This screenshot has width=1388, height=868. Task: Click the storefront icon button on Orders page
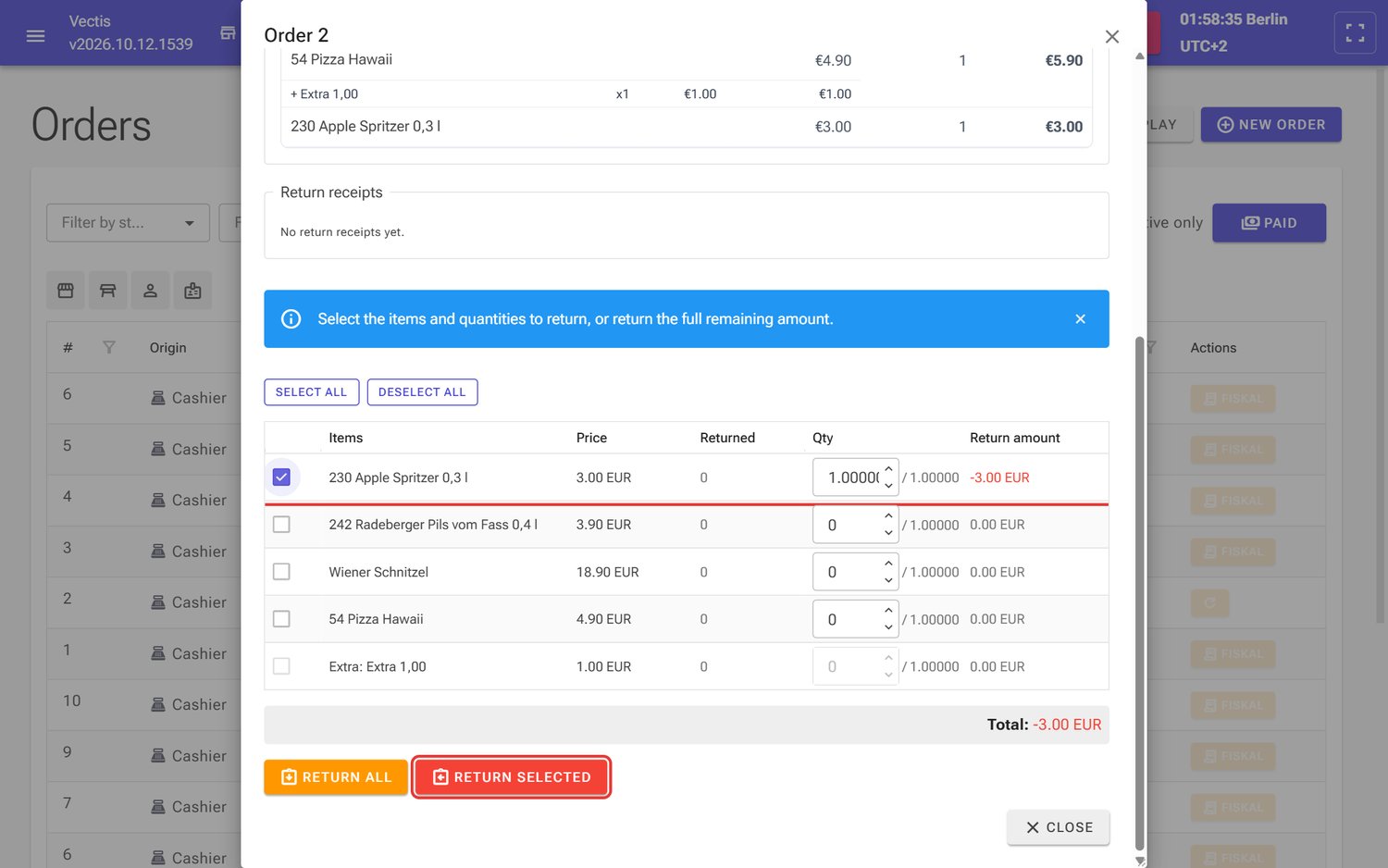66,291
